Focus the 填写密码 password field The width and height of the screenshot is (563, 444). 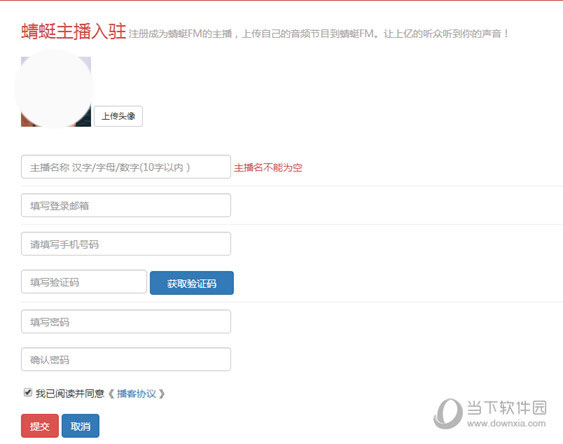click(x=126, y=322)
